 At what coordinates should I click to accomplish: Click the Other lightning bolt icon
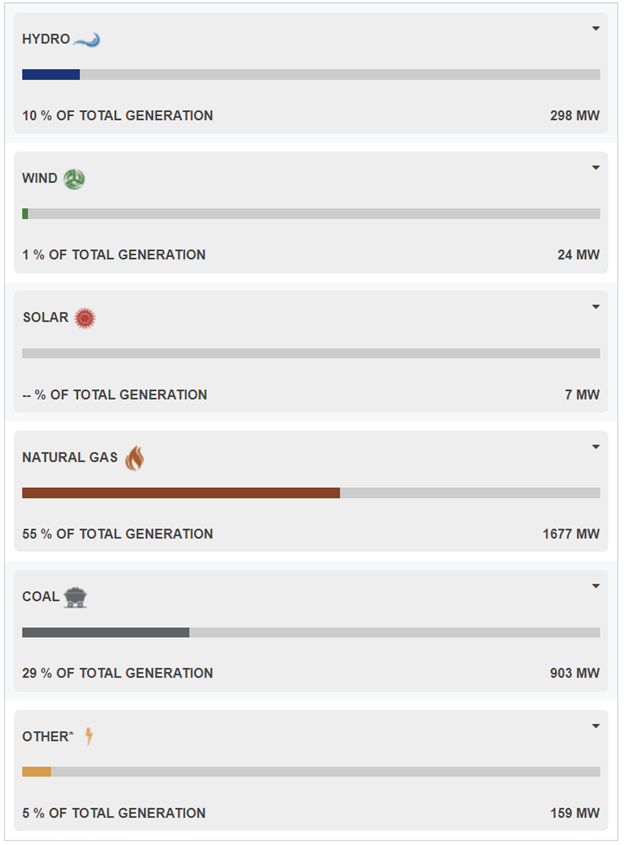click(x=89, y=737)
